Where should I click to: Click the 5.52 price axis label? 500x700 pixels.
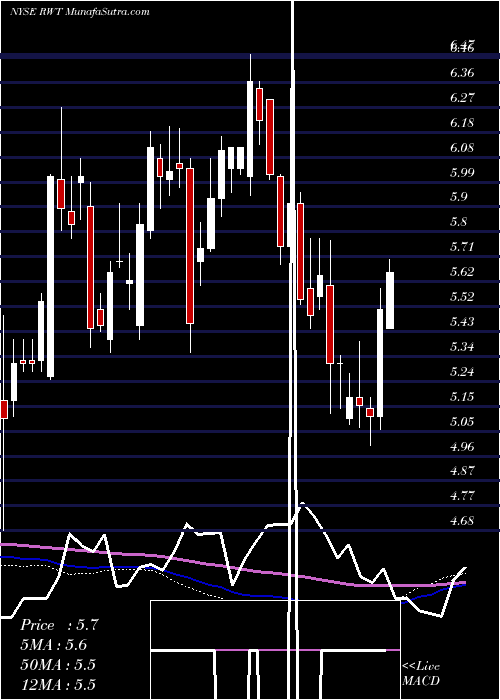pyautogui.click(x=463, y=297)
